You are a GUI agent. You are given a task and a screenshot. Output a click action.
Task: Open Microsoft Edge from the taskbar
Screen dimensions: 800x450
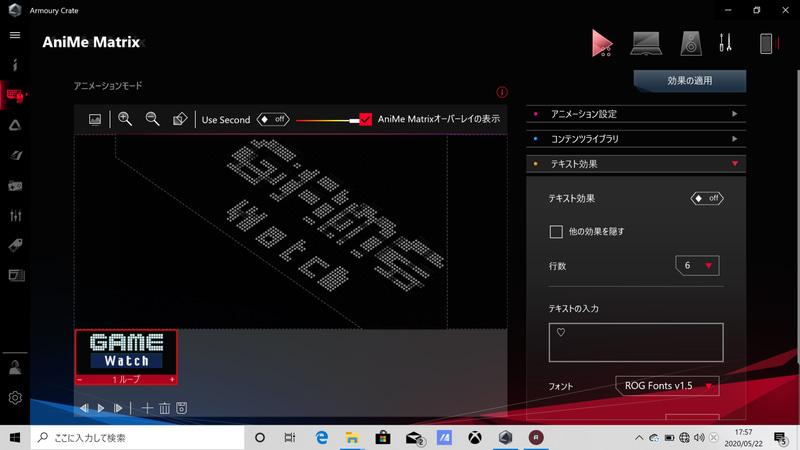pyautogui.click(x=321, y=437)
